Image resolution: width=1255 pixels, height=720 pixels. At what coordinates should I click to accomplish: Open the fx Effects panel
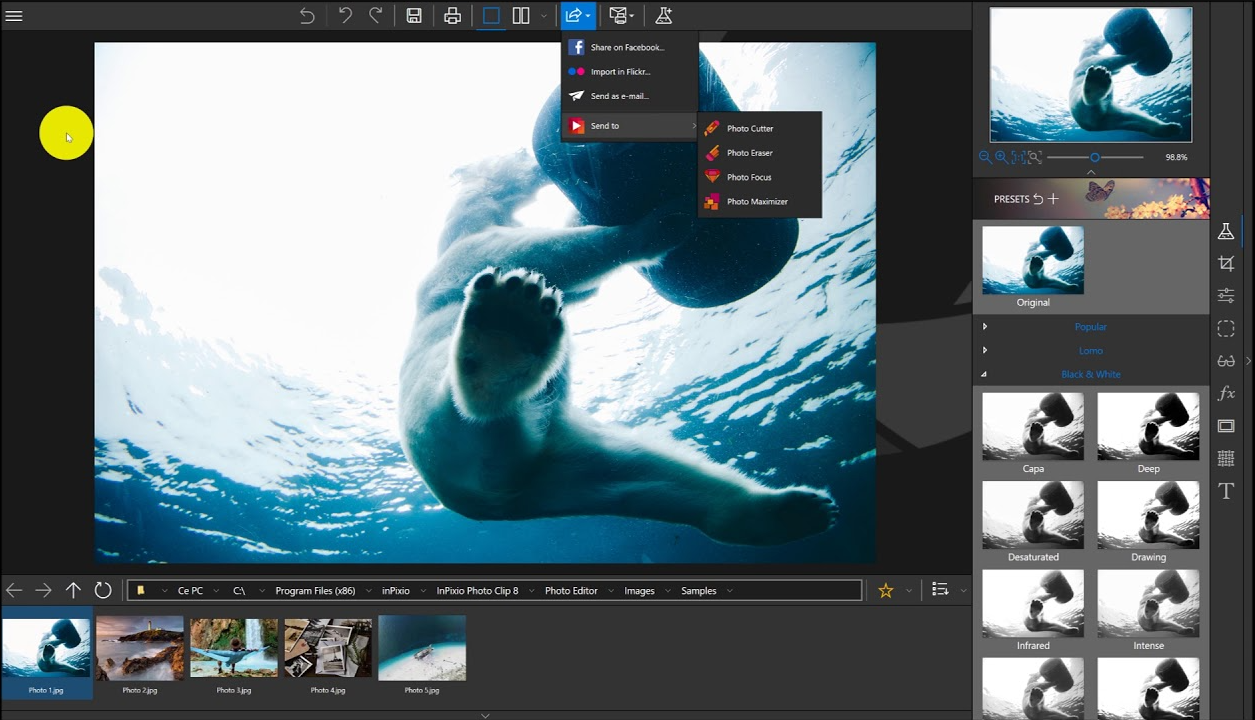(x=1226, y=393)
